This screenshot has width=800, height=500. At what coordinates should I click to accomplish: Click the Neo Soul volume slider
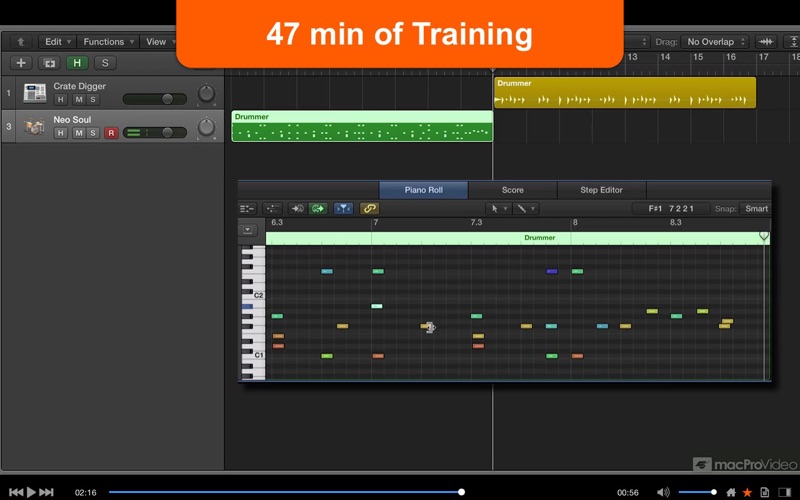tap(155, 133)
